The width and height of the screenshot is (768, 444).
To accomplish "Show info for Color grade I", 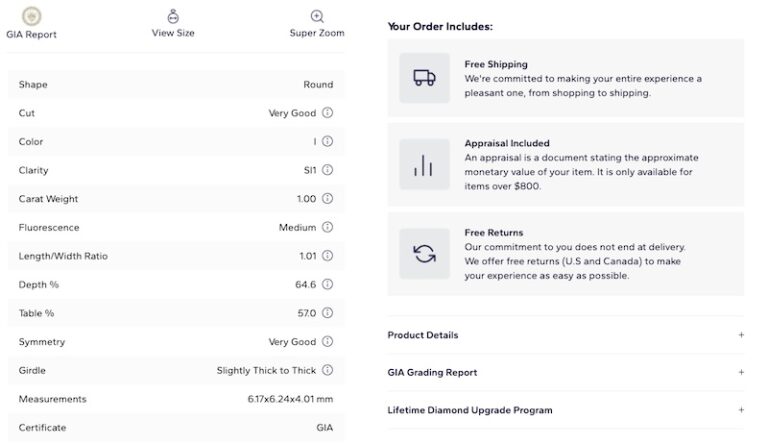I will pyautogui.click(x=327, y=141).
